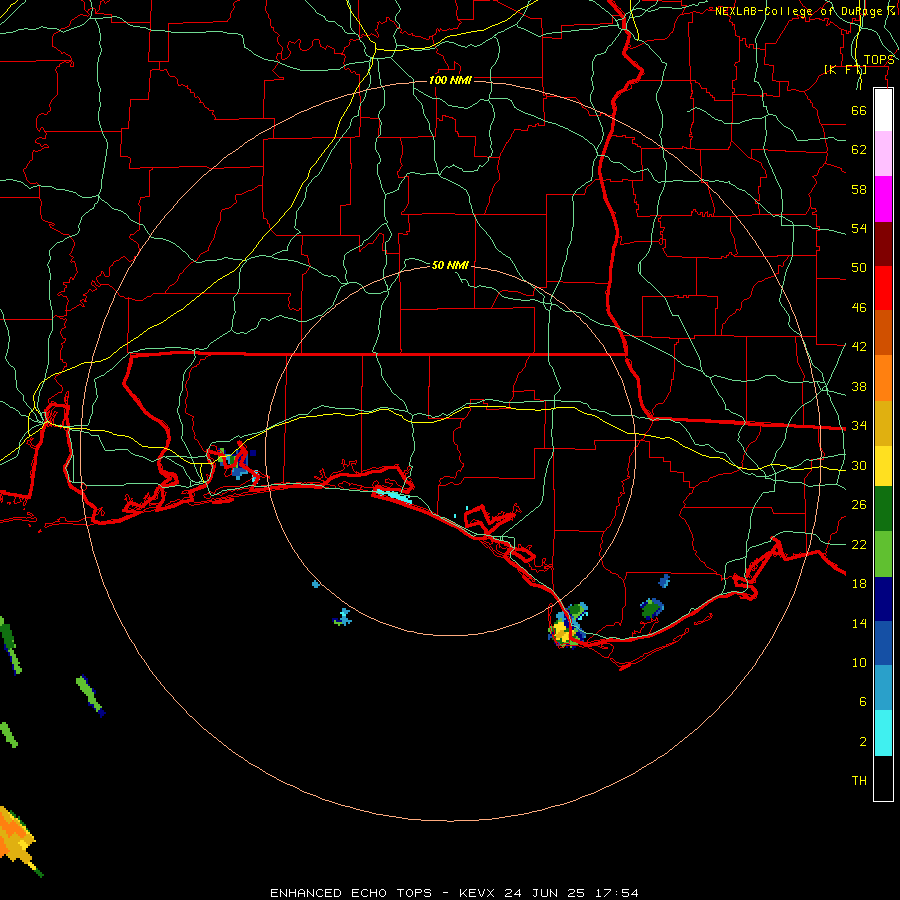Click the 42 legend value
Image resolution: width=900 pixels, height=900 pixels.
click(859, 347)
